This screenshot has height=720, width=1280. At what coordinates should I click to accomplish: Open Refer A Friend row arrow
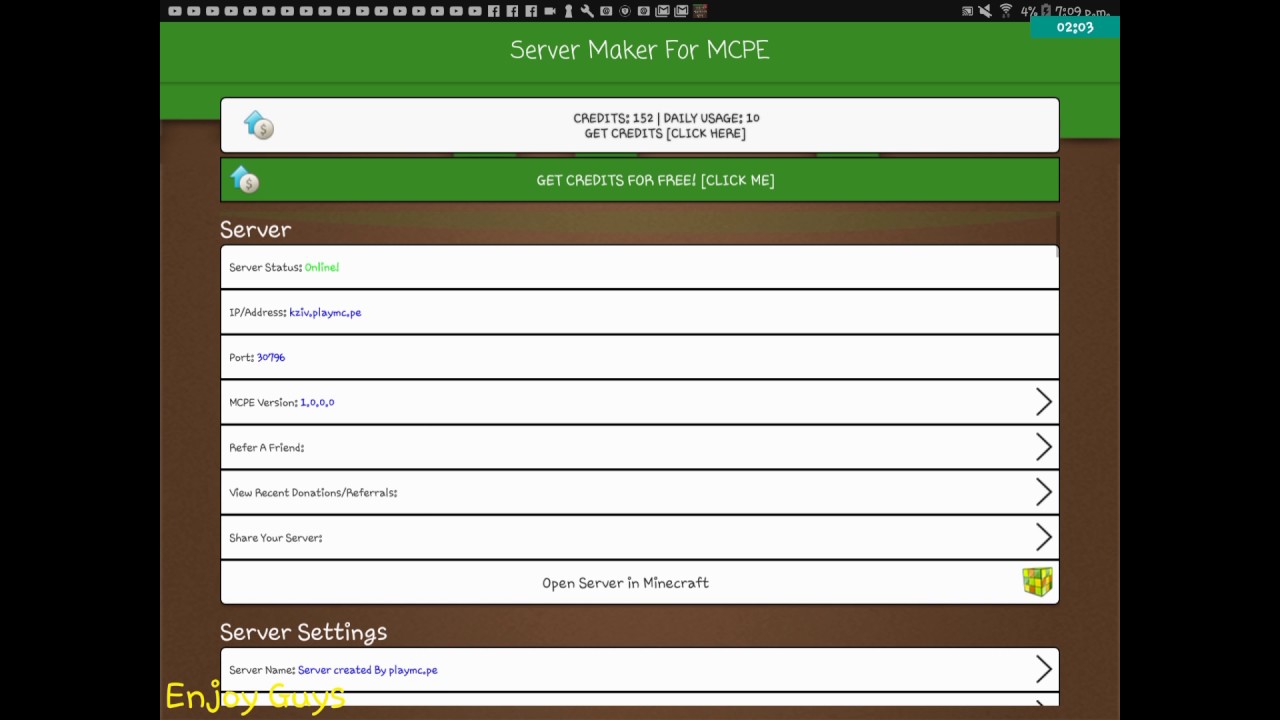click(x=1043, y=447)
